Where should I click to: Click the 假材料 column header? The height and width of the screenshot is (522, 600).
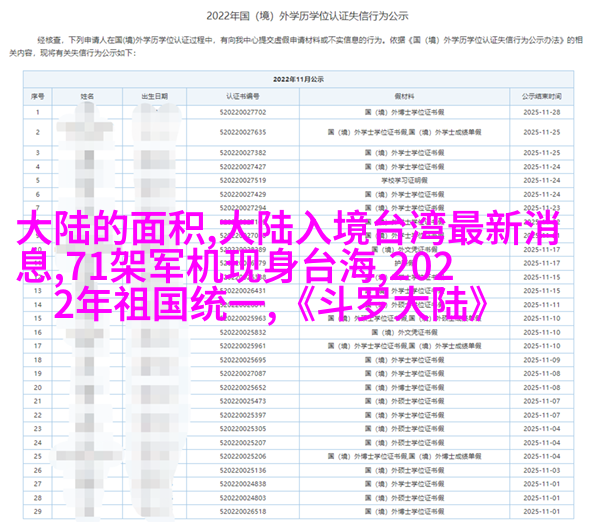click(404, 96)
